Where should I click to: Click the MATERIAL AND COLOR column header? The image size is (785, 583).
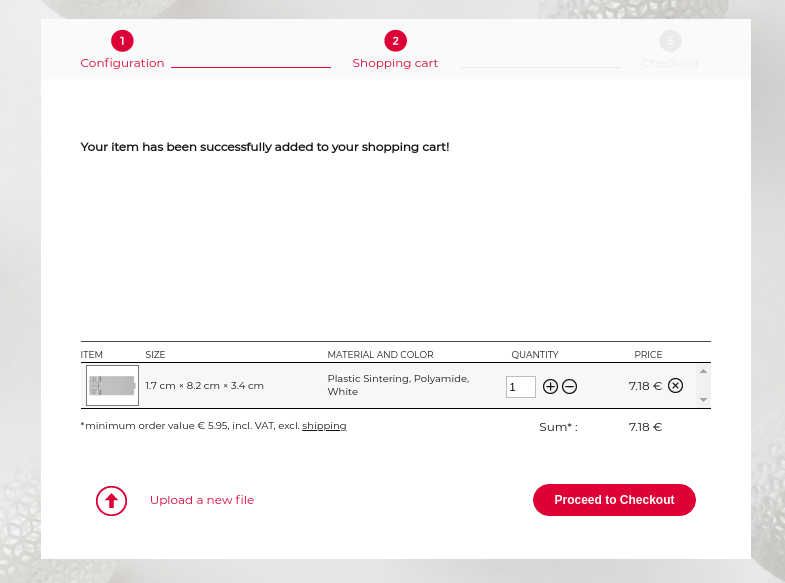(380, 354)
